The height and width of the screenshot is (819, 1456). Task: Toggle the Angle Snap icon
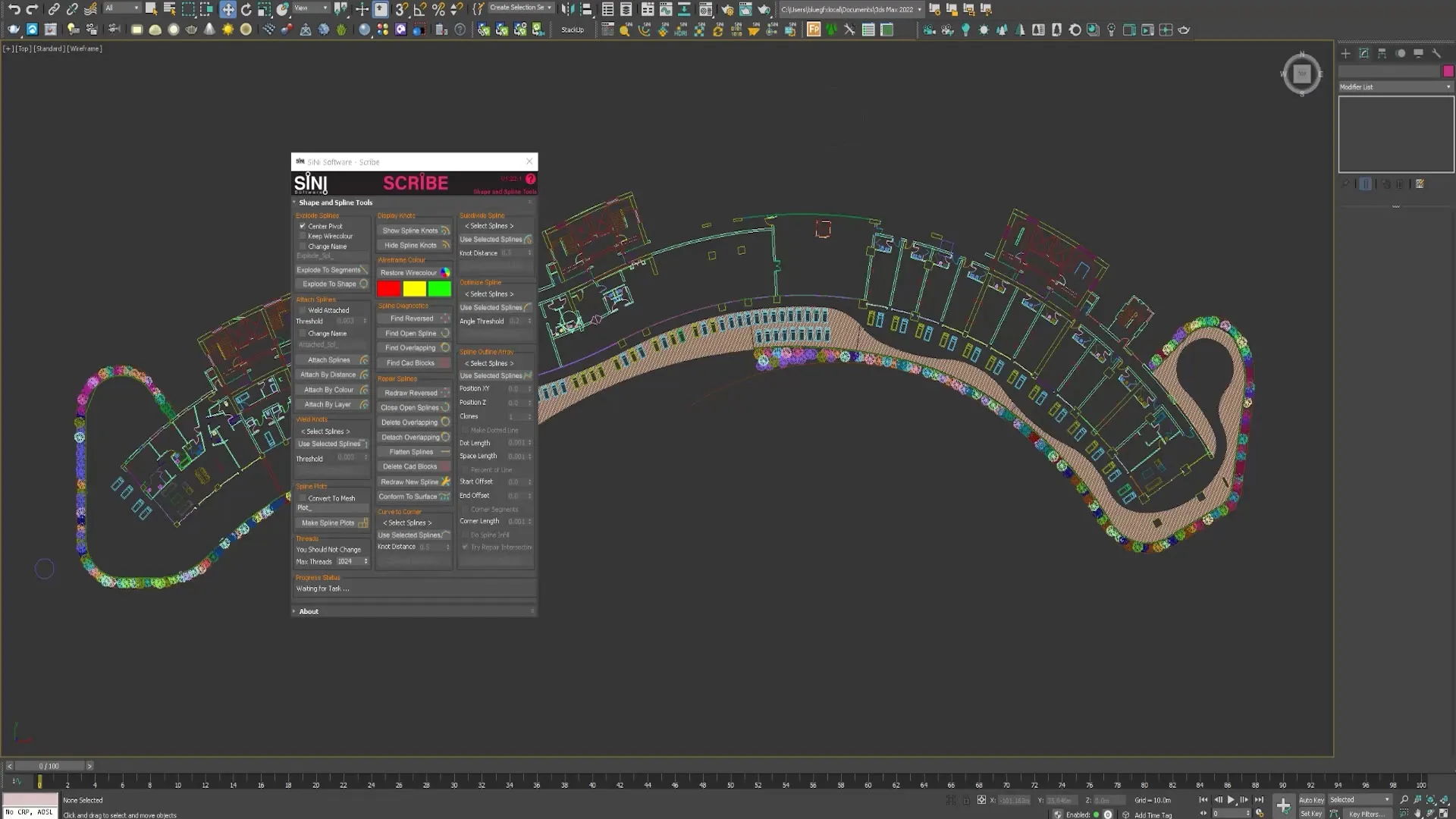(x=419, y=9)
